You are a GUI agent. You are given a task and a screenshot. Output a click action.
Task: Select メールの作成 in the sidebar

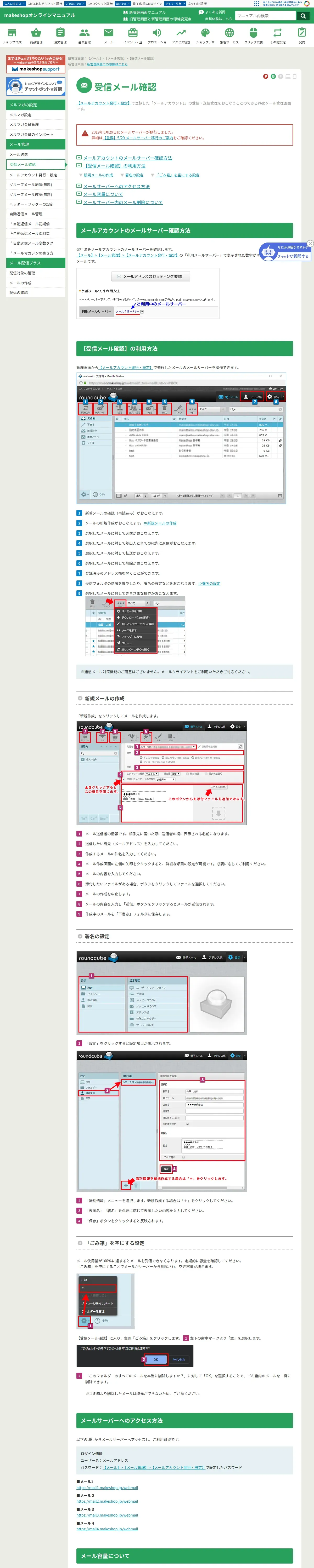click(35, 283)
